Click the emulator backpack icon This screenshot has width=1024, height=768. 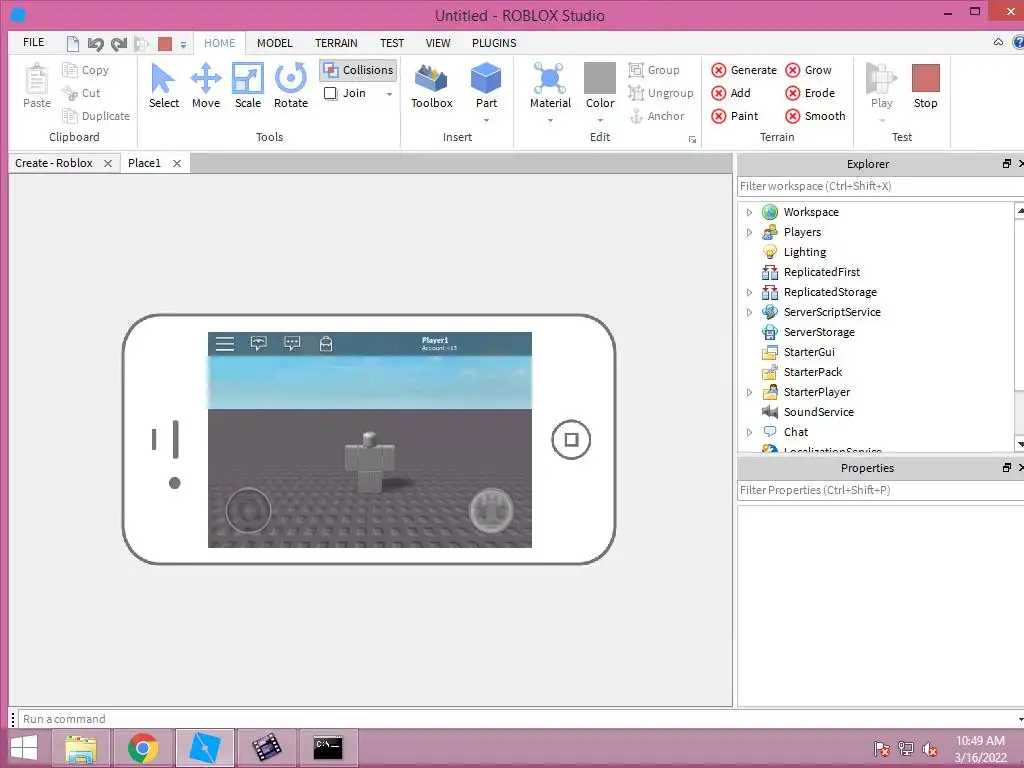[326, 344]
